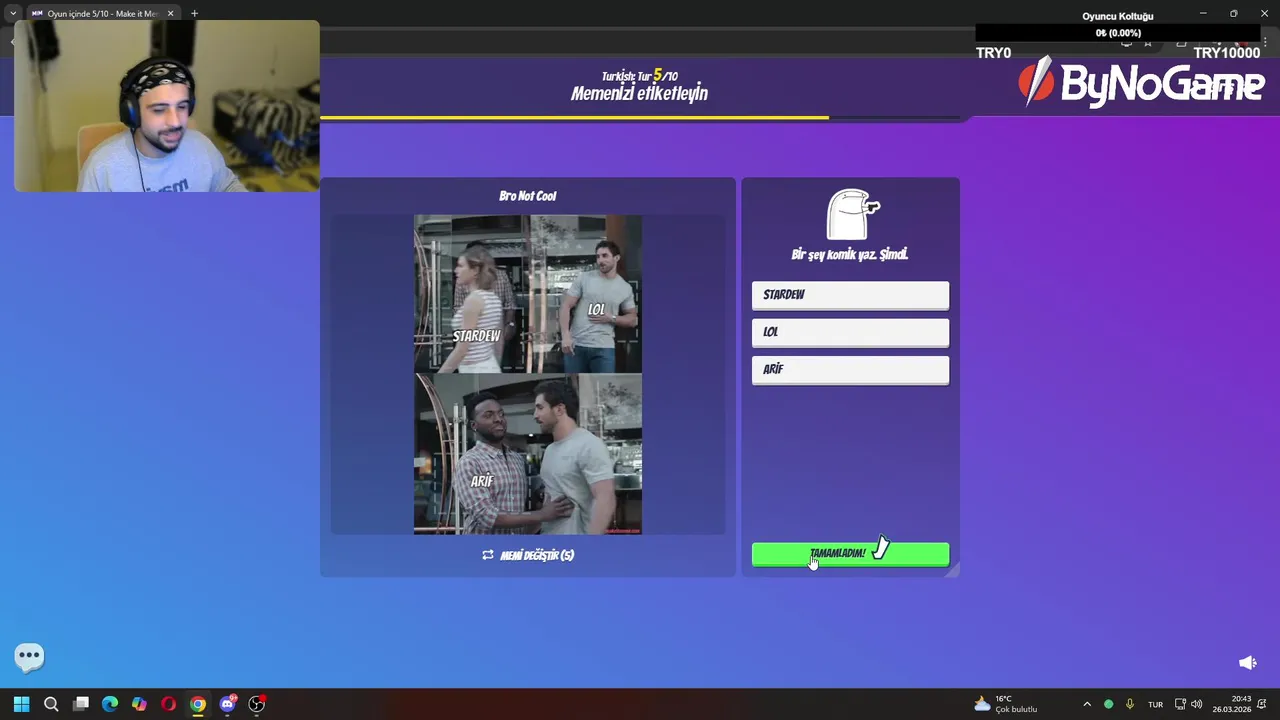This screenshot has height=720, width=1280.
Task: Open the Windows Start menu
Action: pos(21,704)
